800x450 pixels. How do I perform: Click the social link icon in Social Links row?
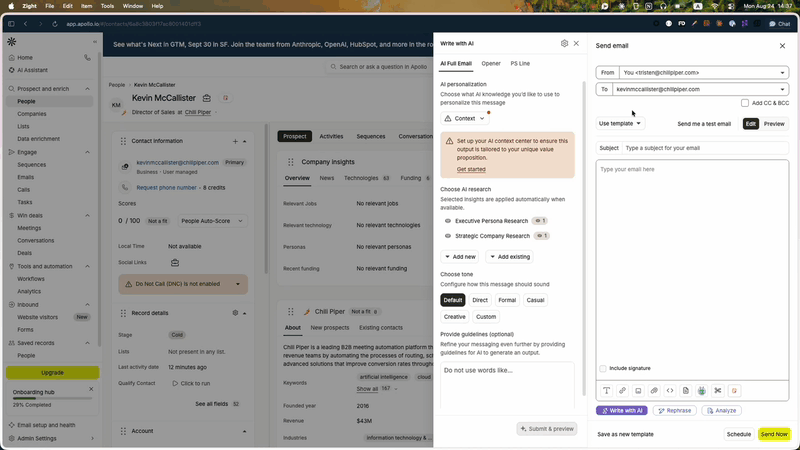click(175, 263)
